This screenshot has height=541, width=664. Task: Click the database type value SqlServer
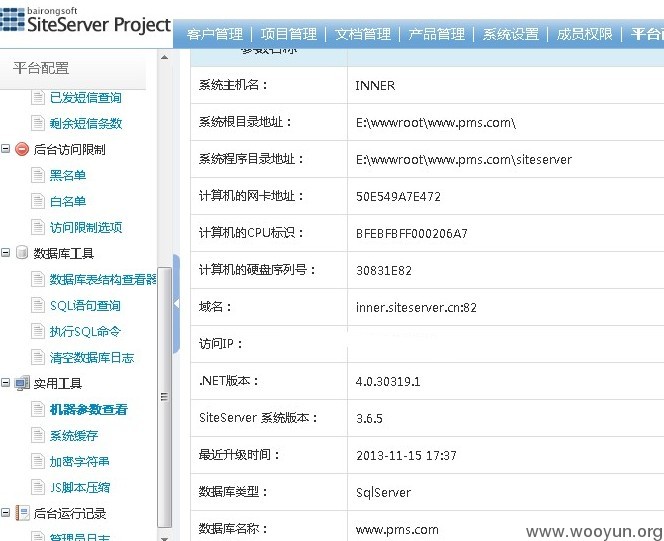coord(383,492)
